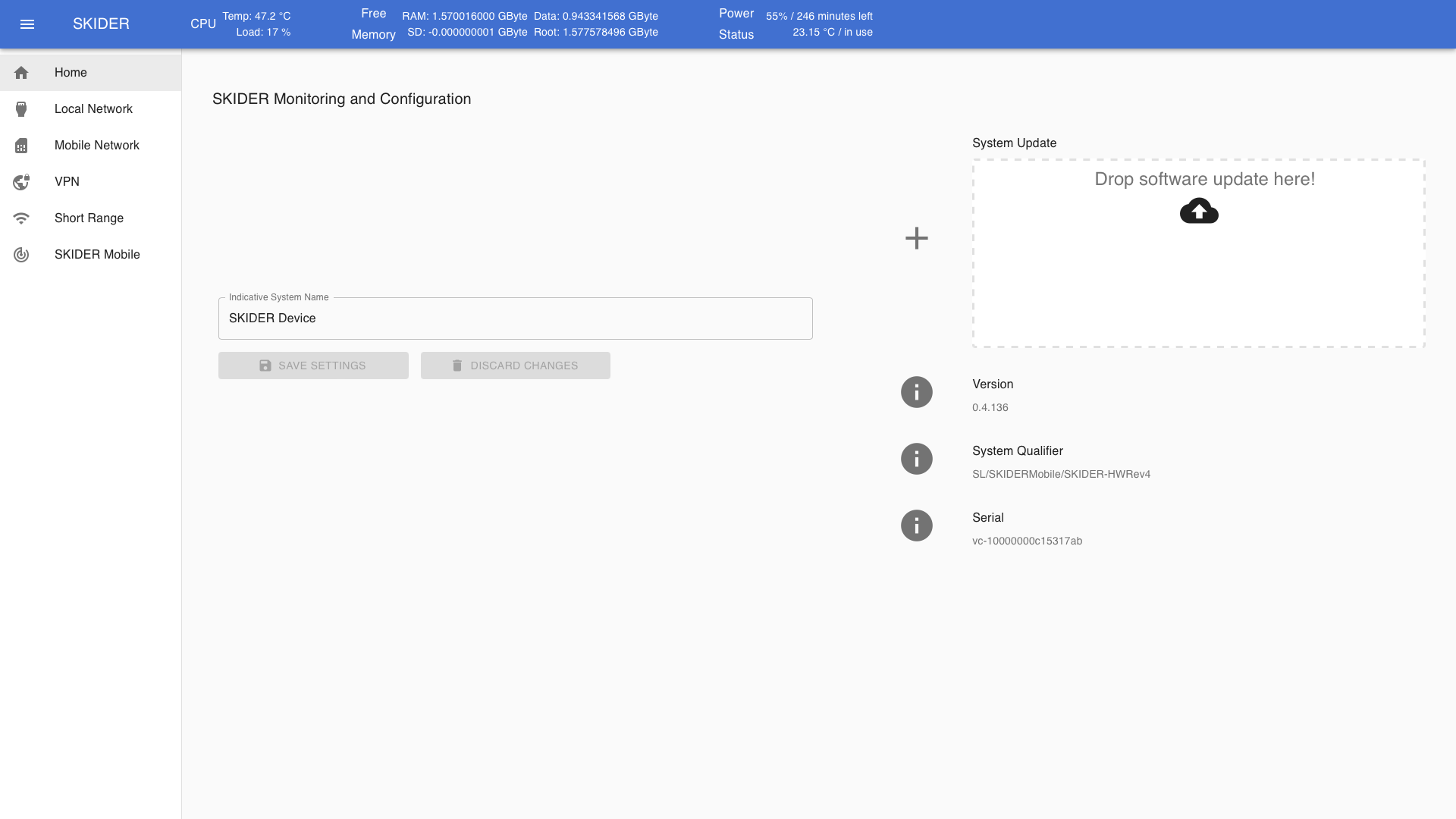Click the System Update label
This screenshot has height=819, width=1456.
tap(1015, 143)
